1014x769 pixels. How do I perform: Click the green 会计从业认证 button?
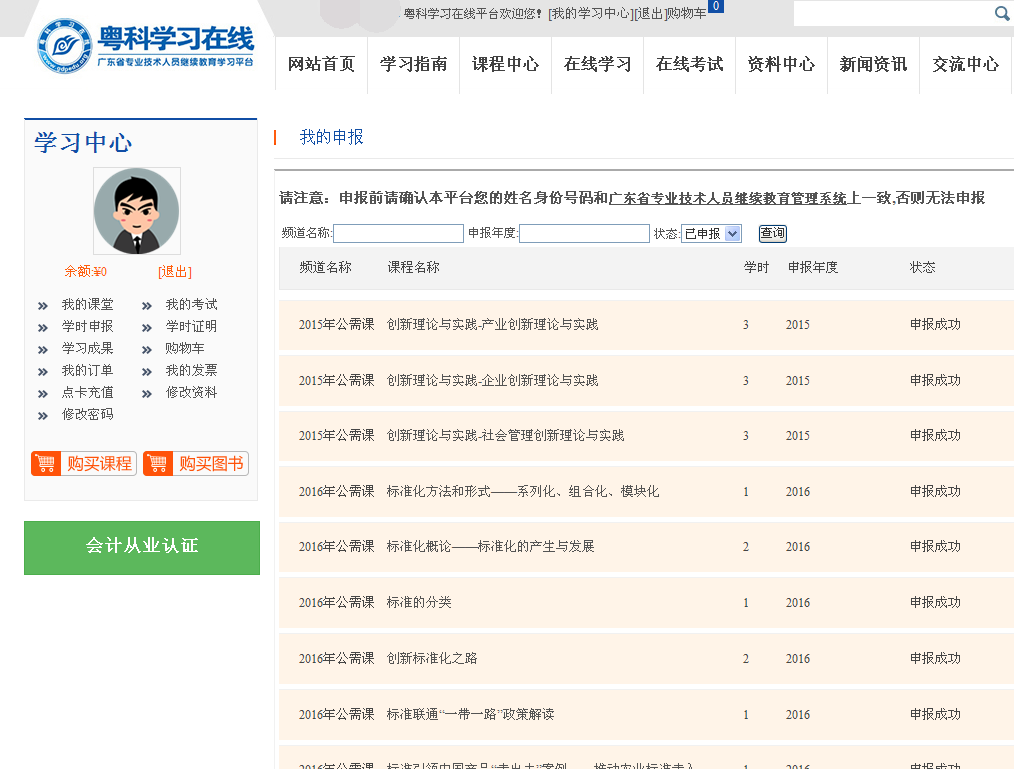(x=142, y=547)
